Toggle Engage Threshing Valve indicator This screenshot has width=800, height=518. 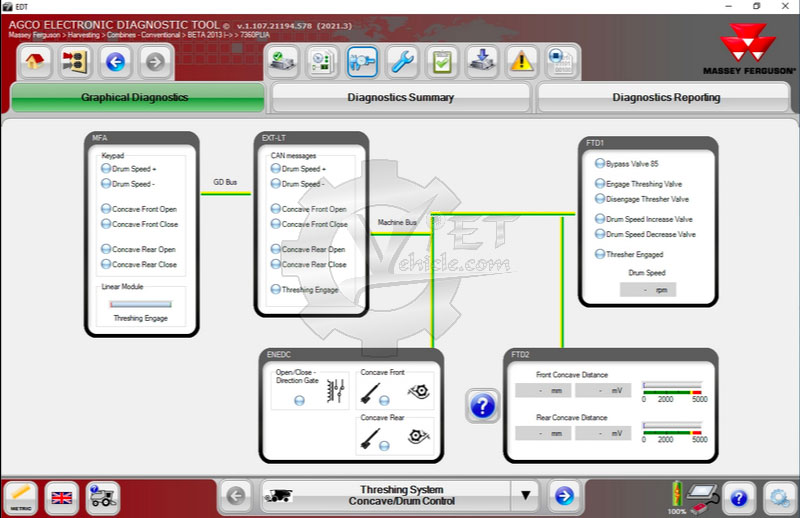(599, 184)
